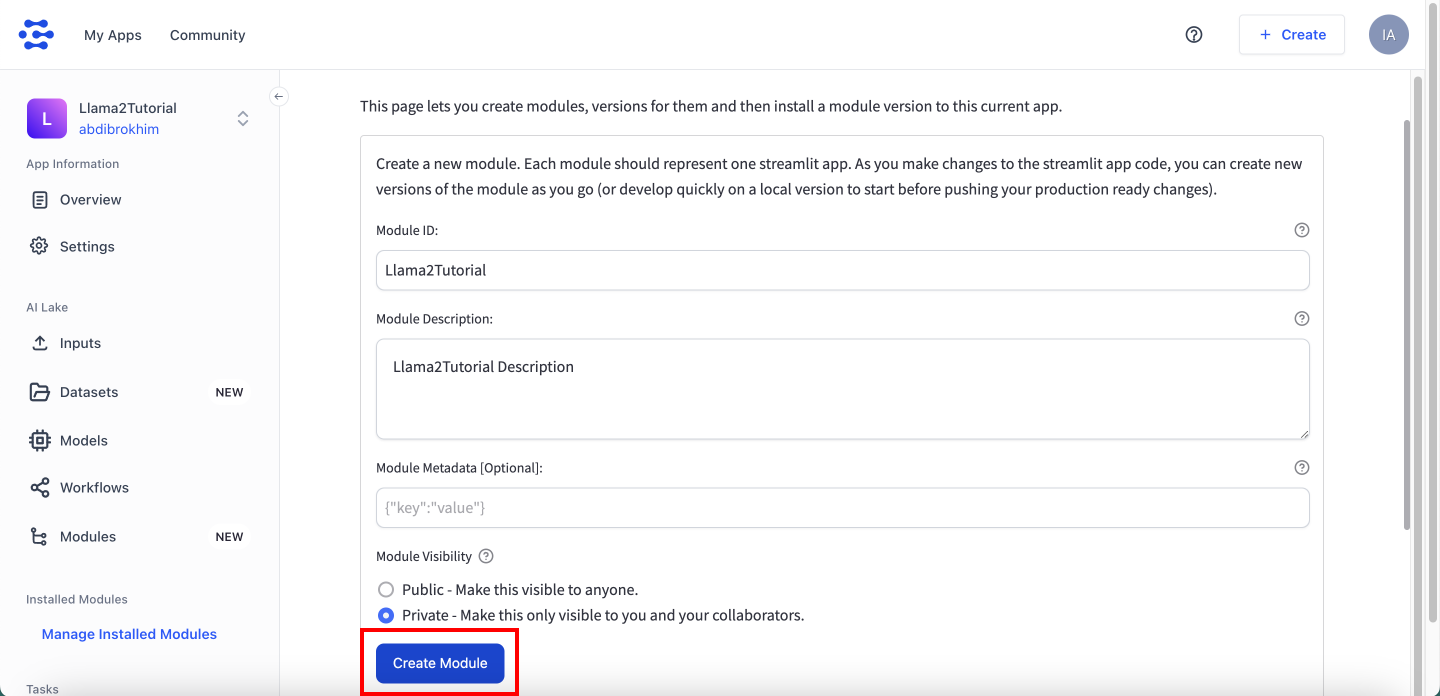Collapse sidebar with the arrow icon
The image size is (1440, 696).
coord(280,96)
